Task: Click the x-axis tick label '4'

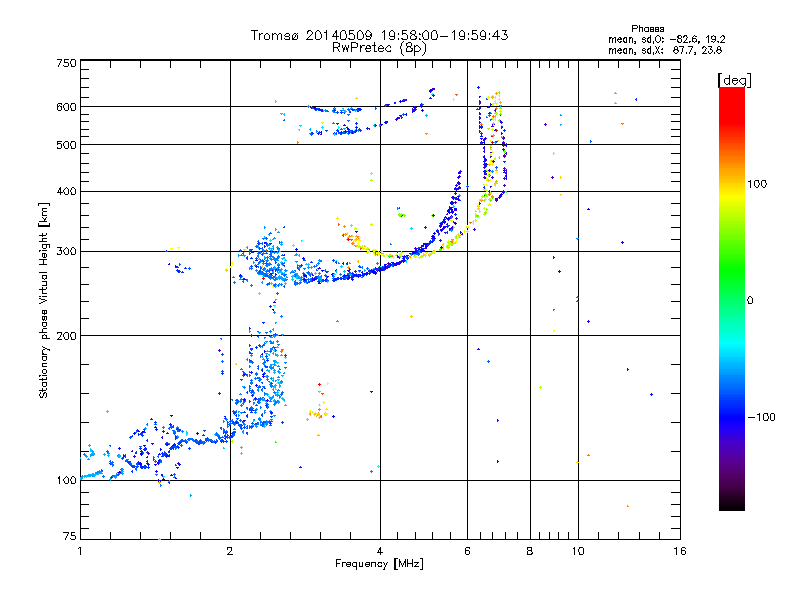Action: tap(380, 551)
